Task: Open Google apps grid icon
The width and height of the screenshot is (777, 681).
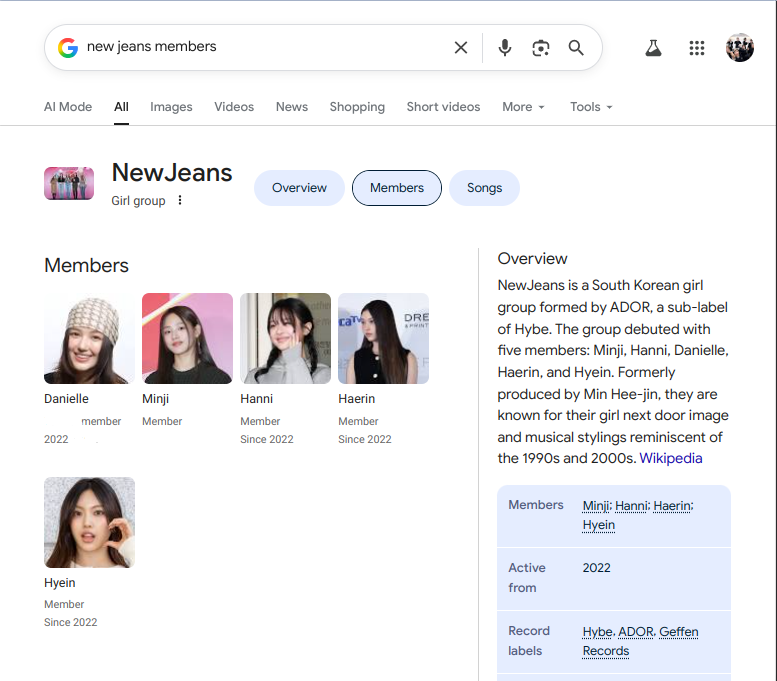Action: pos(697,48)
